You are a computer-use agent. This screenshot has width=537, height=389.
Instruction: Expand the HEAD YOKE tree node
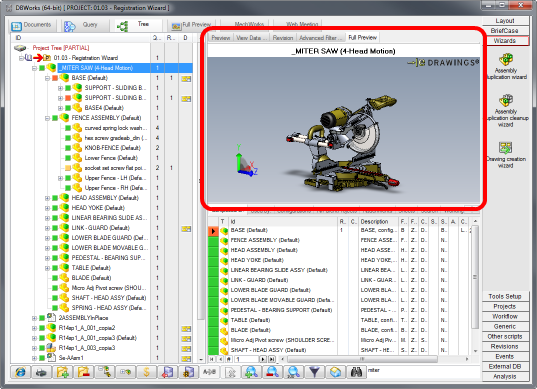pos(47,208)
